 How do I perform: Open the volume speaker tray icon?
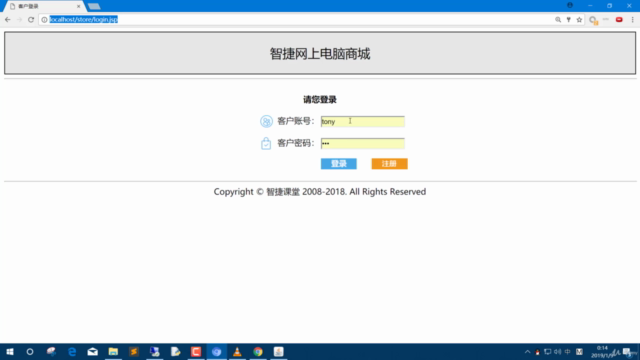point(558,351)
